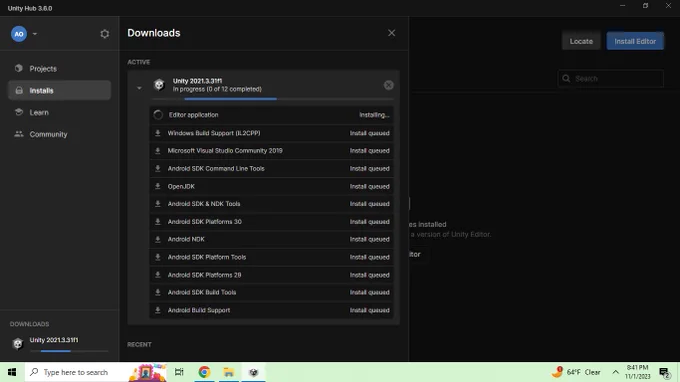Viewport: 680px width, 382px height.
Task: Click download icon for Visual Studio Community 2019
Action: pyautogui.click(x=158, y=150)
